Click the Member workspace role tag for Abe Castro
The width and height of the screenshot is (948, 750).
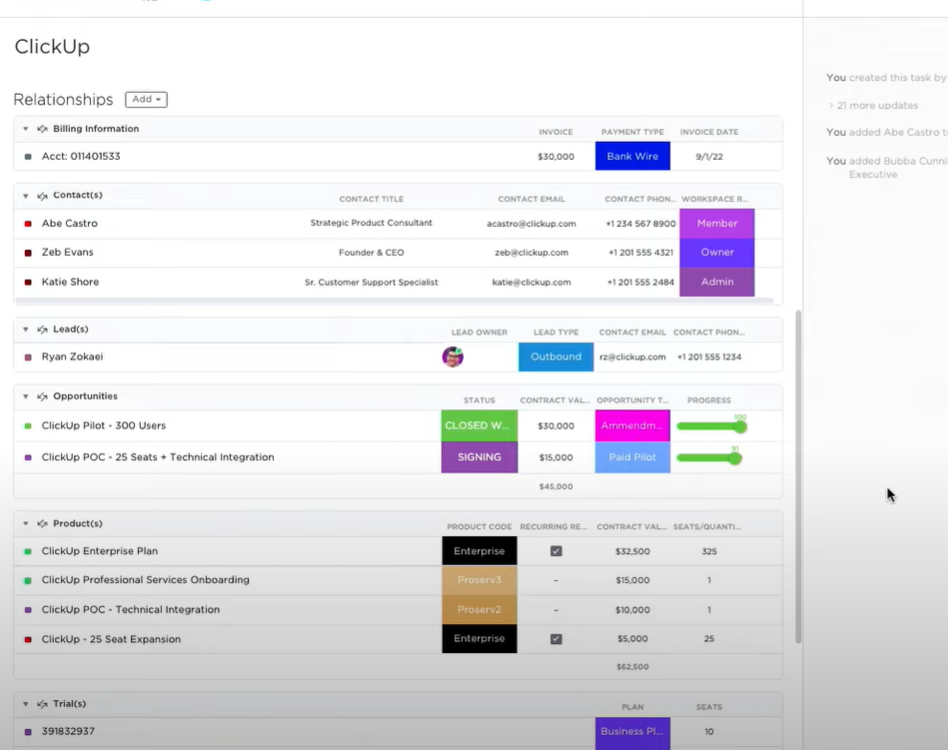pos(717,224)
